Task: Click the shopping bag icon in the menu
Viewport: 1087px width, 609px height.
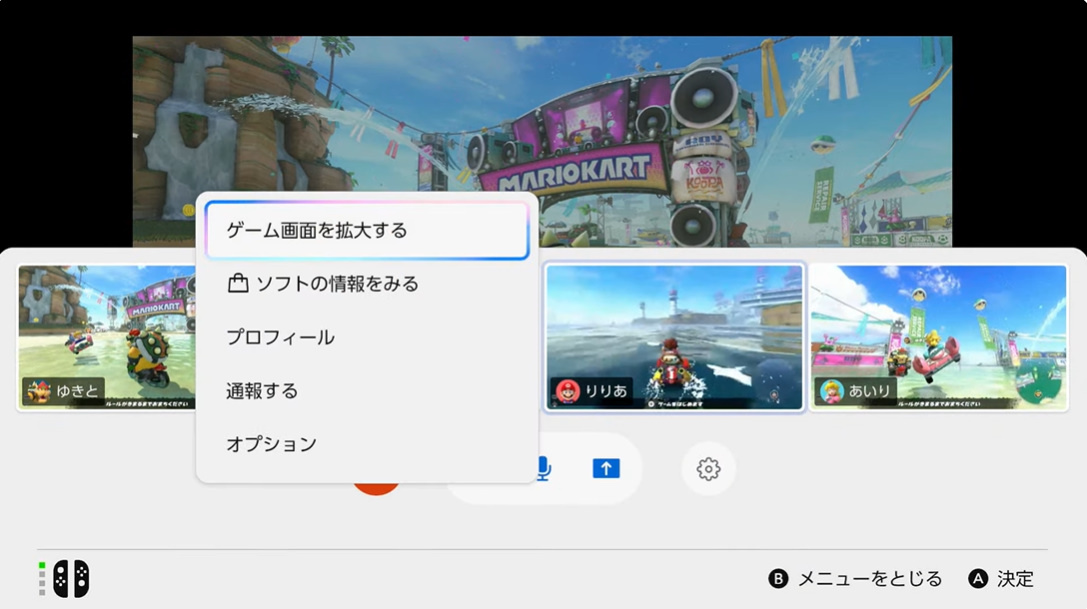Action: [237, 284]
